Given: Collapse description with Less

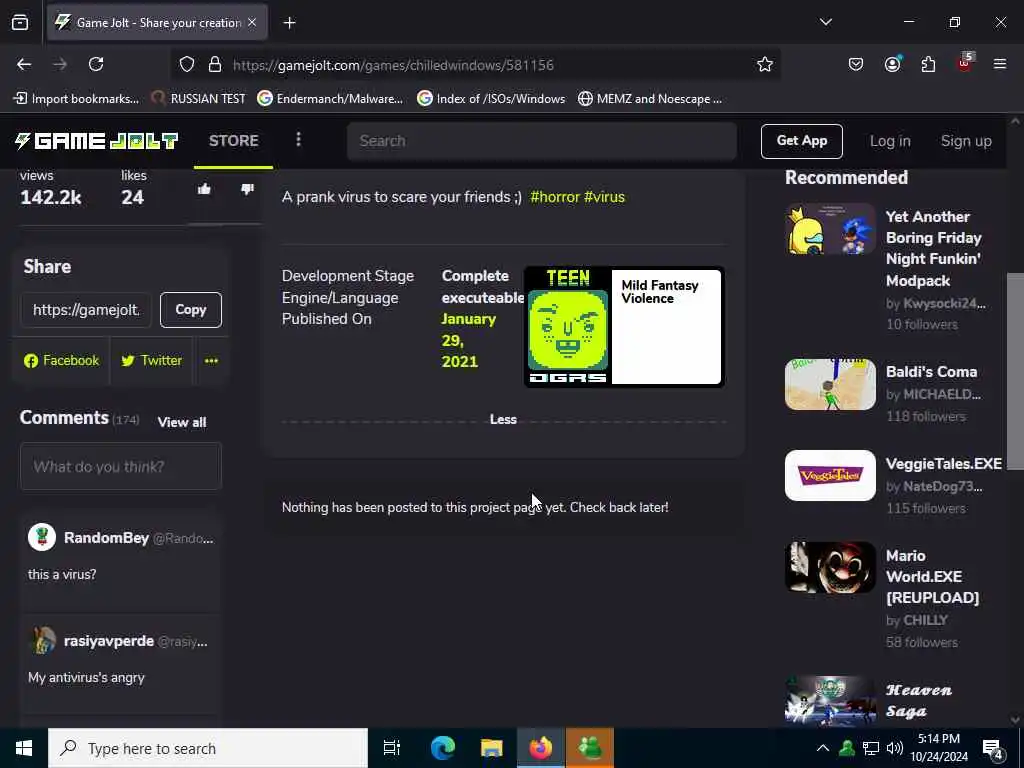Looking at the screenshot, I should 503,419.
